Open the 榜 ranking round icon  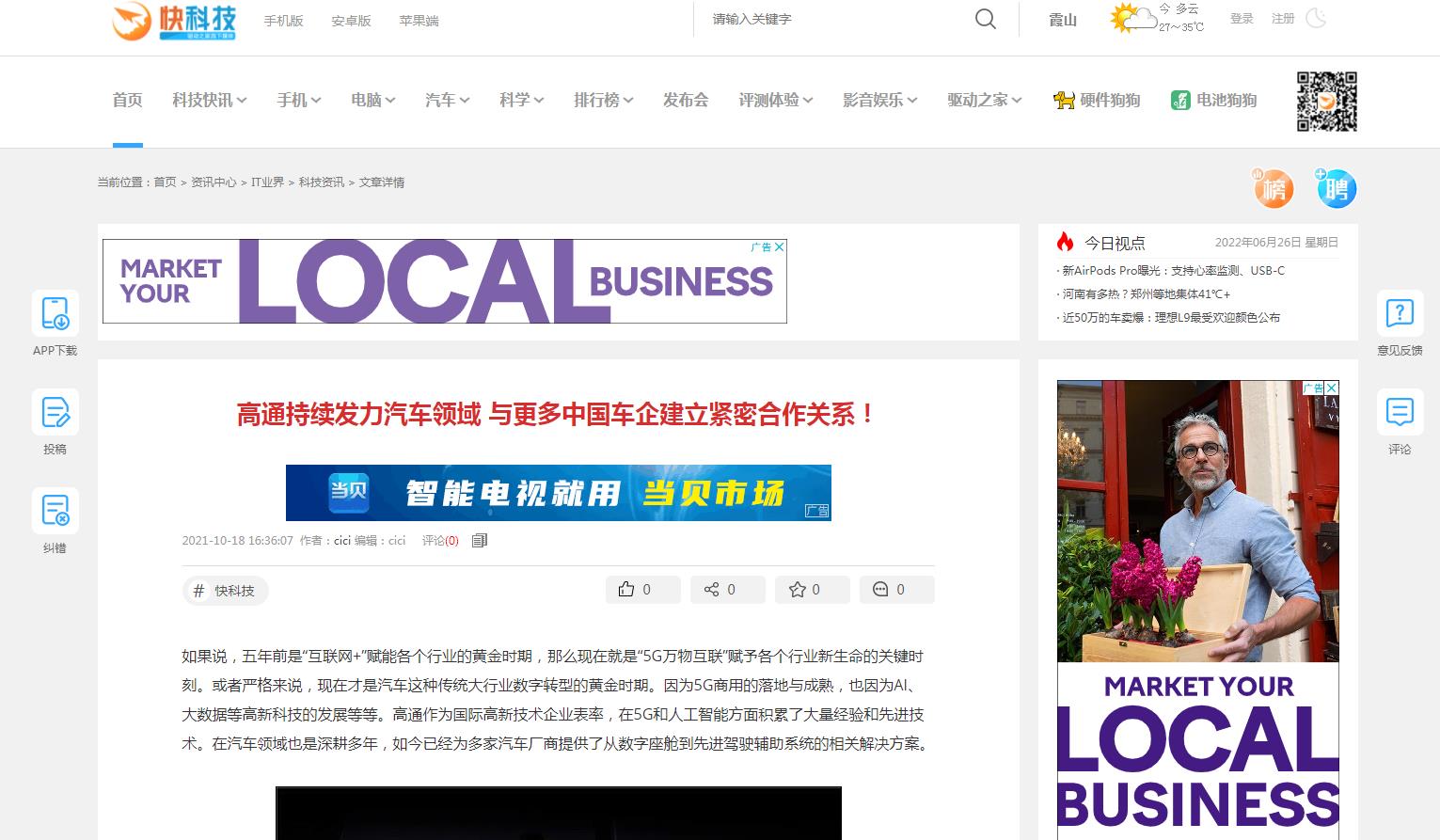1274,188
